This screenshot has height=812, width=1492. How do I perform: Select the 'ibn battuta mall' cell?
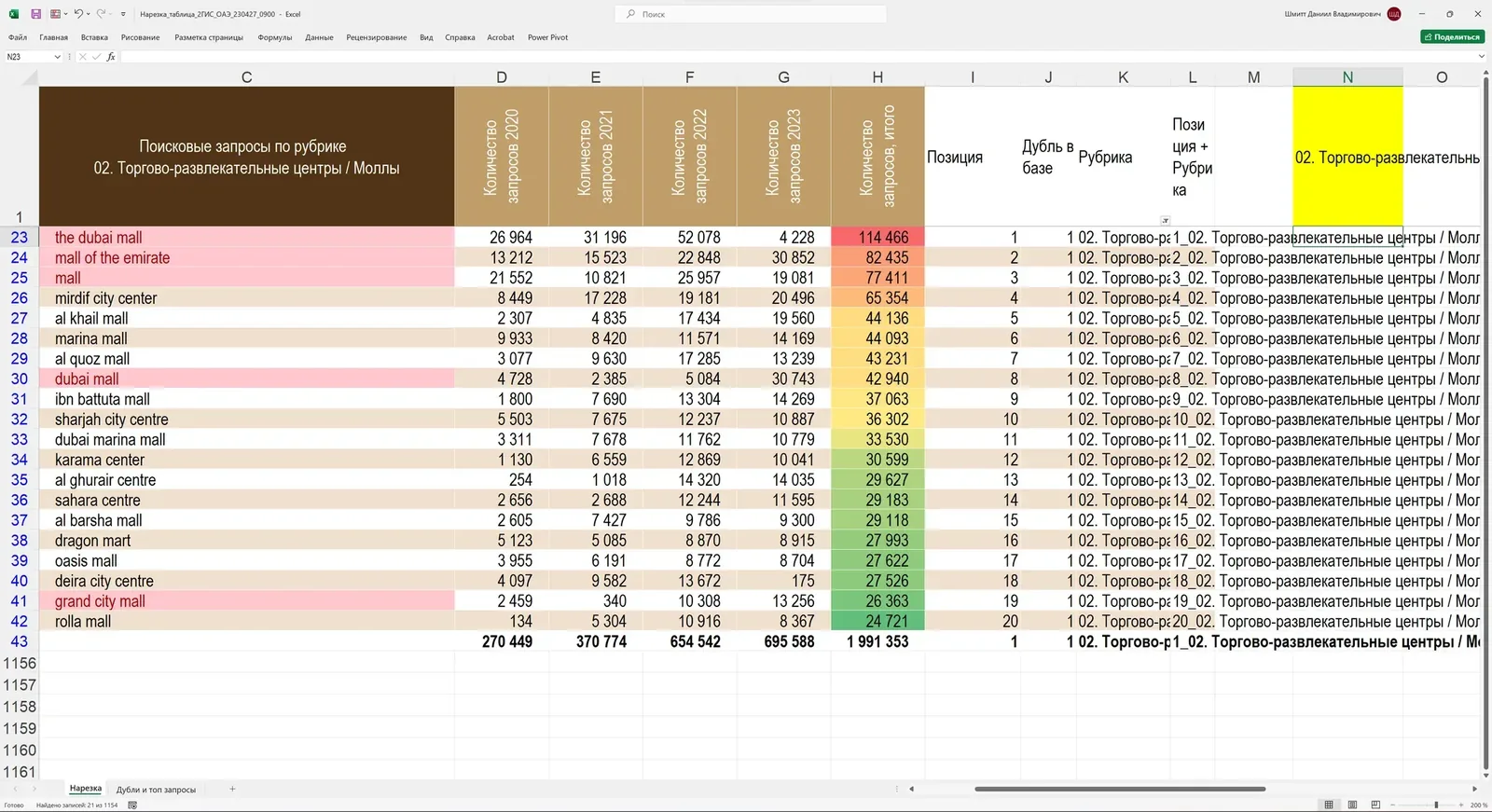point(246,399)
